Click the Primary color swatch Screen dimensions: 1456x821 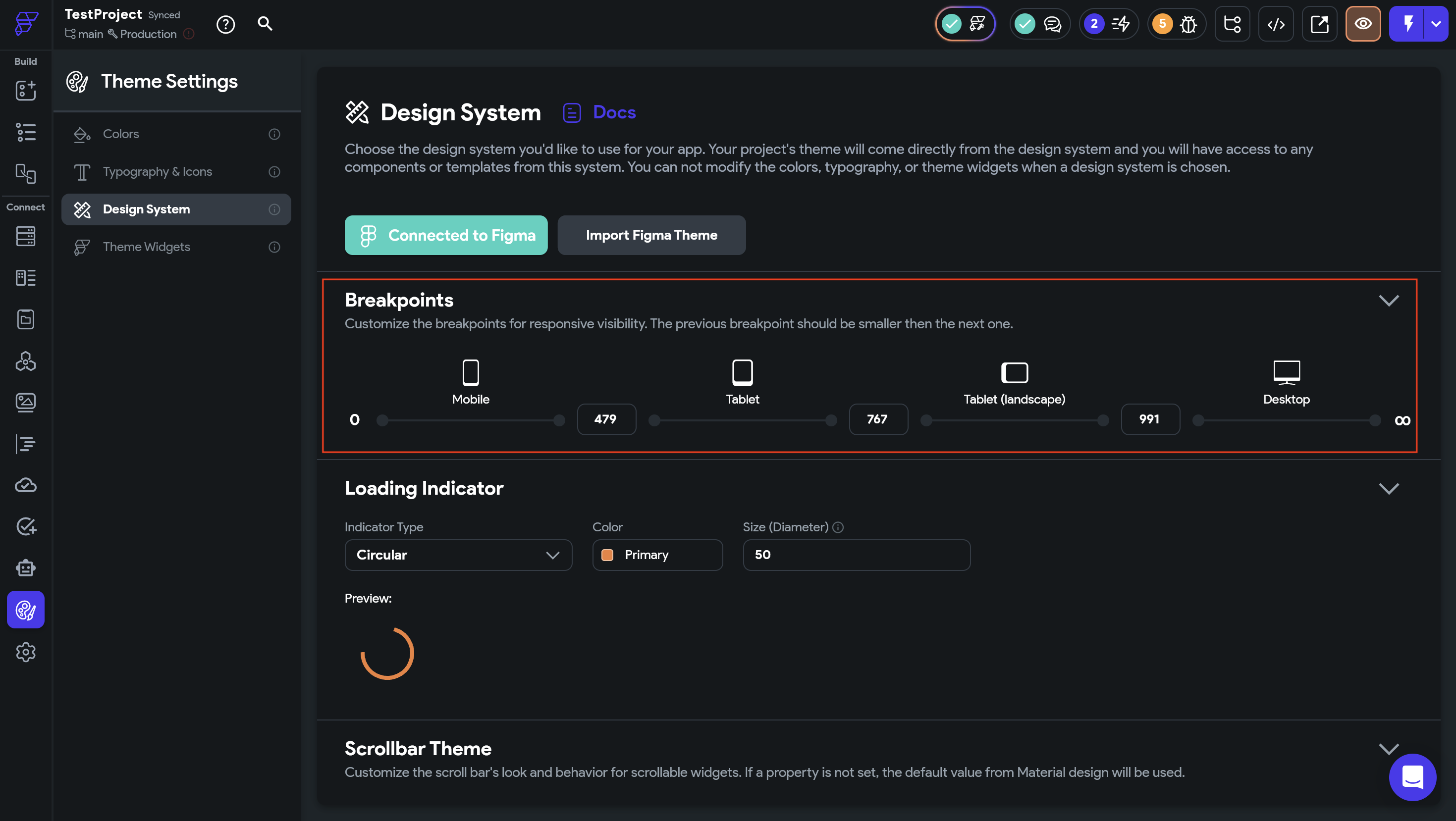coord(607,555)
